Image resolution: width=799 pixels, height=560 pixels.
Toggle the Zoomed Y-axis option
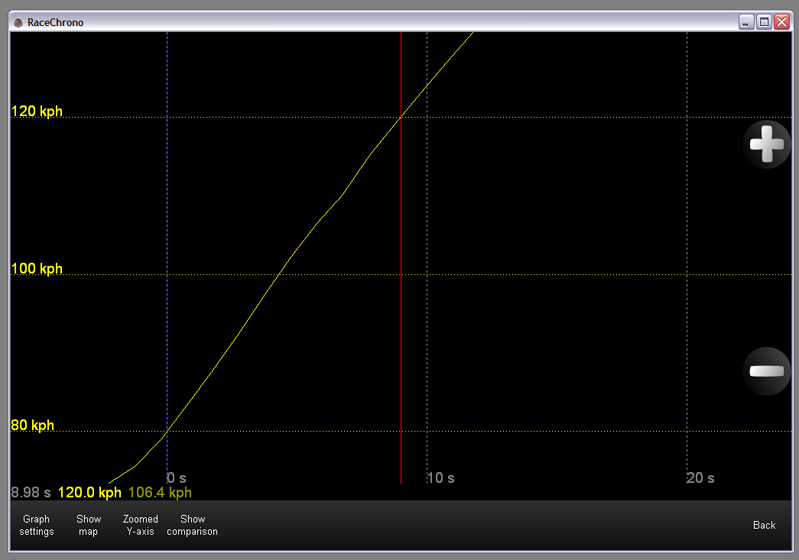click(140, 525)
